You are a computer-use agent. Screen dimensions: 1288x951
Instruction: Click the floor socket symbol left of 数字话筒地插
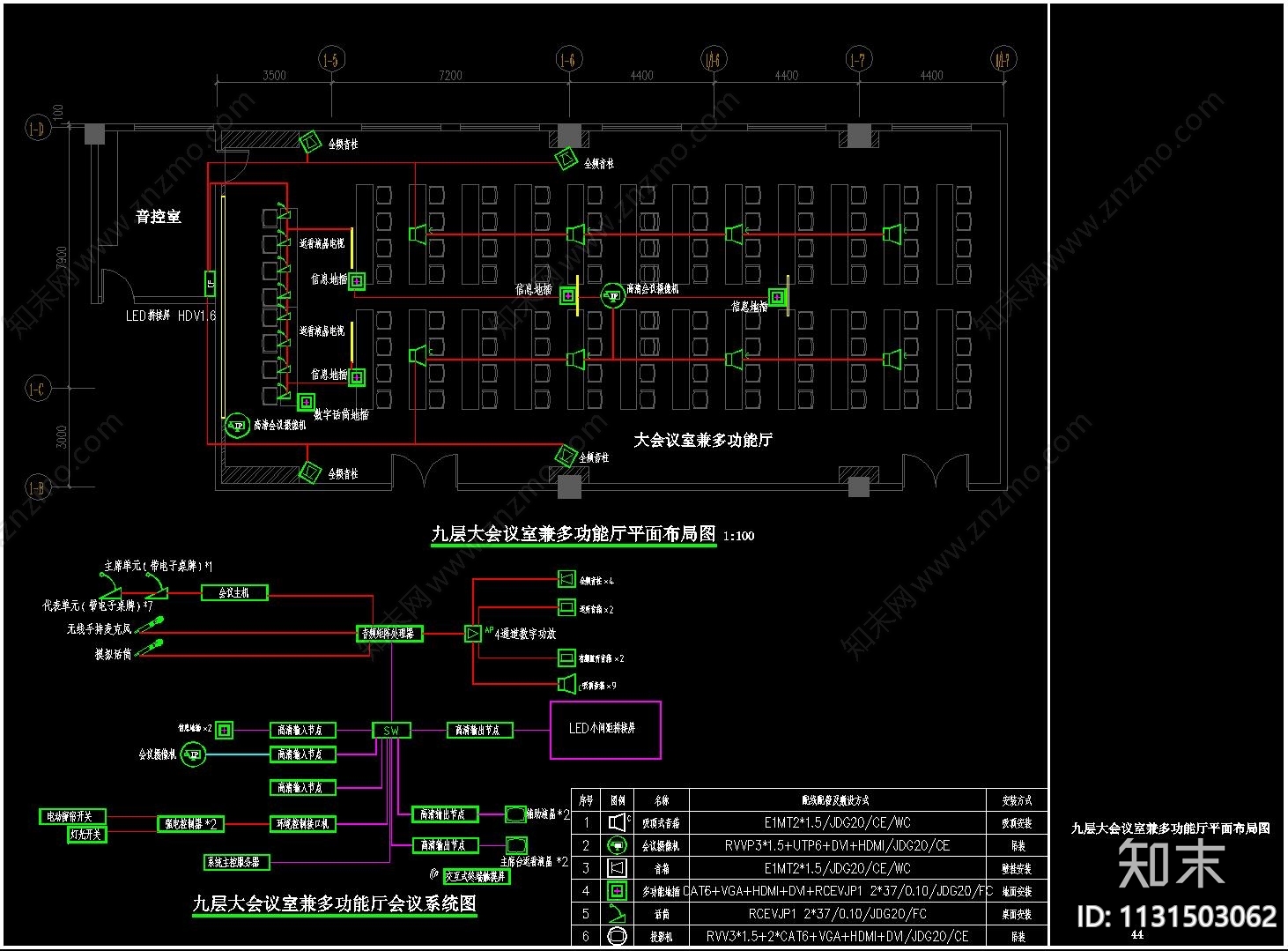click(x=306, y=403)
